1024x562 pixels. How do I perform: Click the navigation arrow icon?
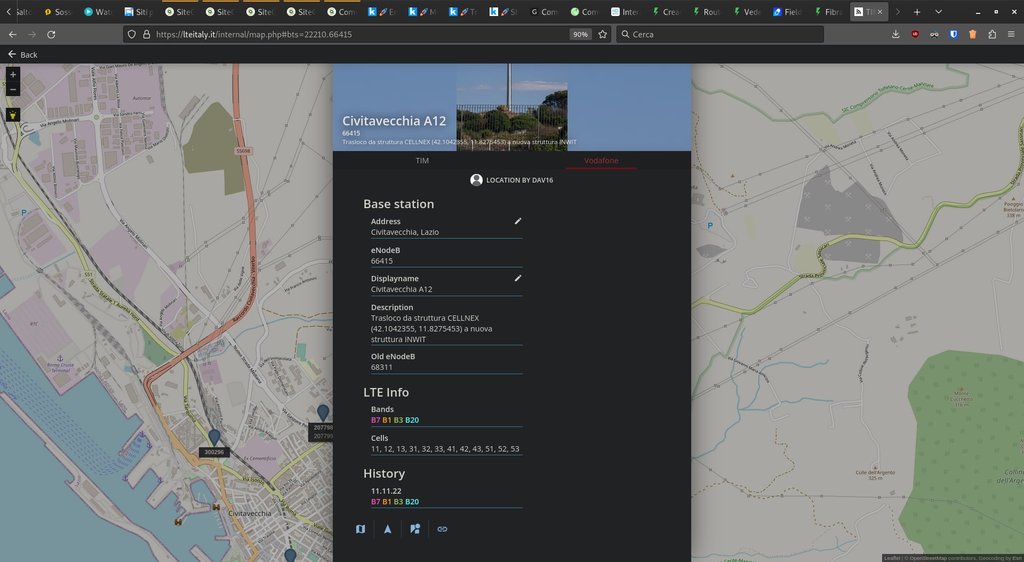click(x=388, y=529)
